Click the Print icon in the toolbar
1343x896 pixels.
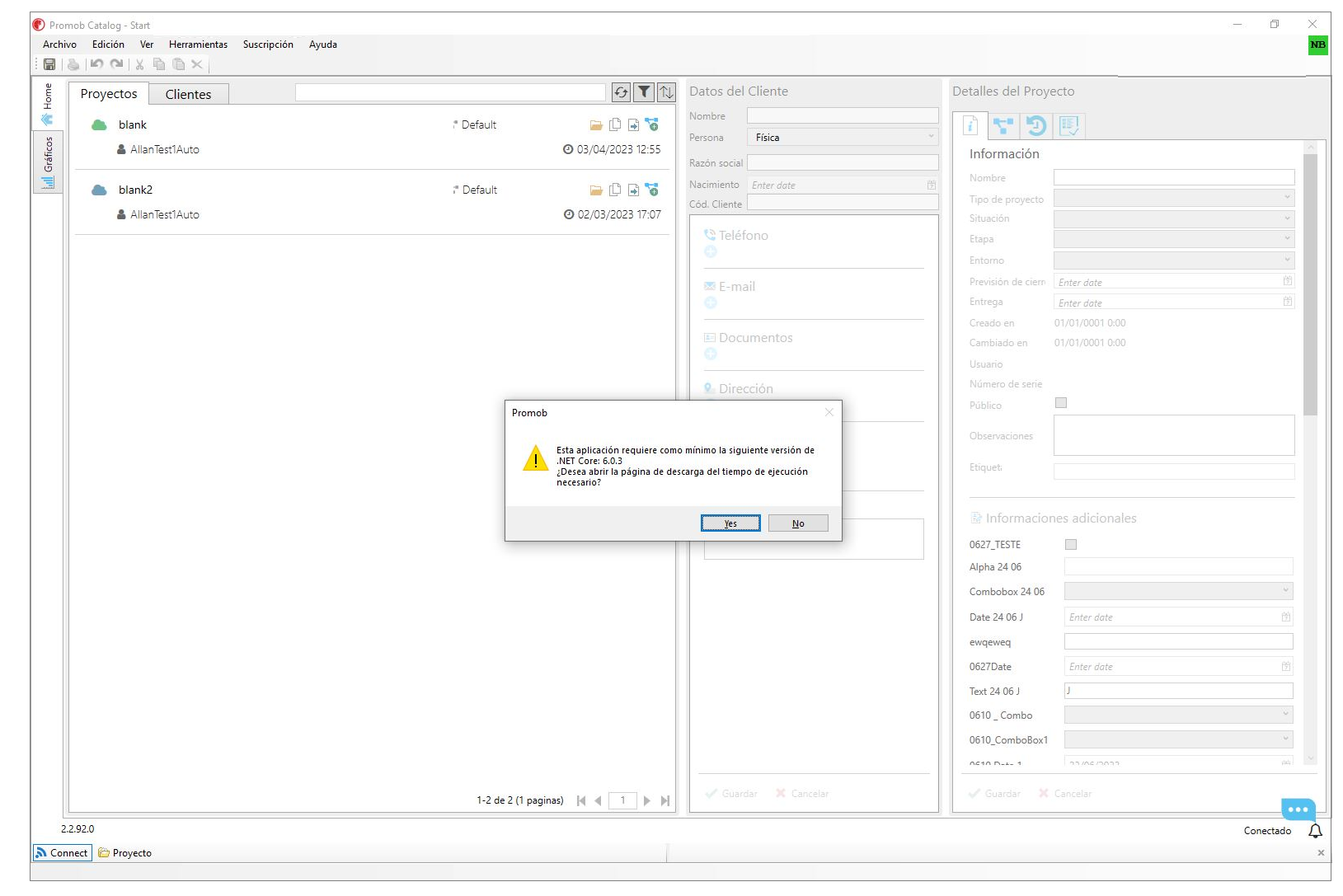click(73, 64)
